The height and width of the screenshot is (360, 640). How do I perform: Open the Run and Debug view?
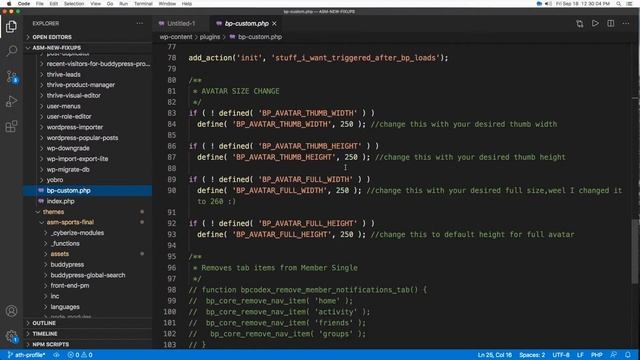[x=11, y=101]
